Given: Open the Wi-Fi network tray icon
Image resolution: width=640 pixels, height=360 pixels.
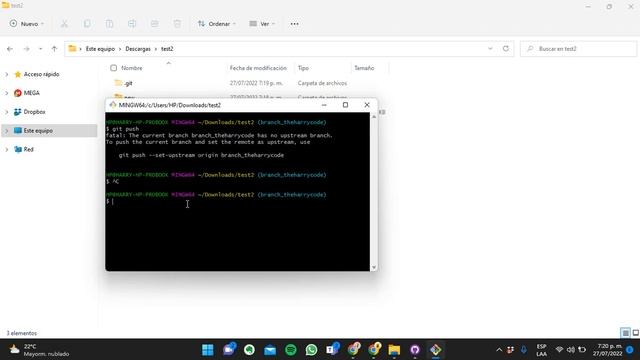Looking at the screenshot, I should coord(559,350).
